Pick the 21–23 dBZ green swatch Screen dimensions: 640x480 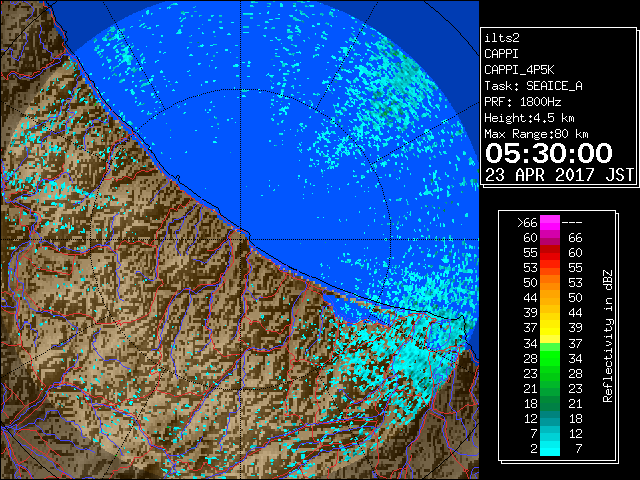point(550,388)
